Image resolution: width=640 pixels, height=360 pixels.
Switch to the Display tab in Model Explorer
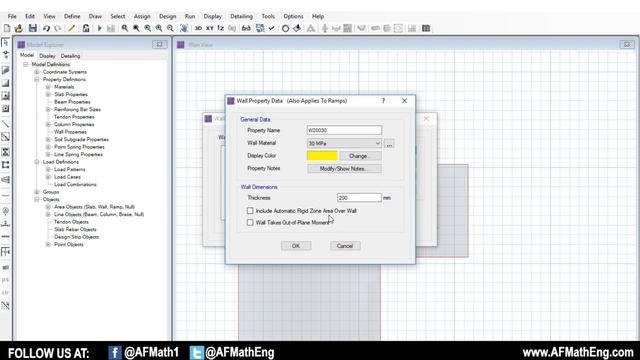(47, 56)
